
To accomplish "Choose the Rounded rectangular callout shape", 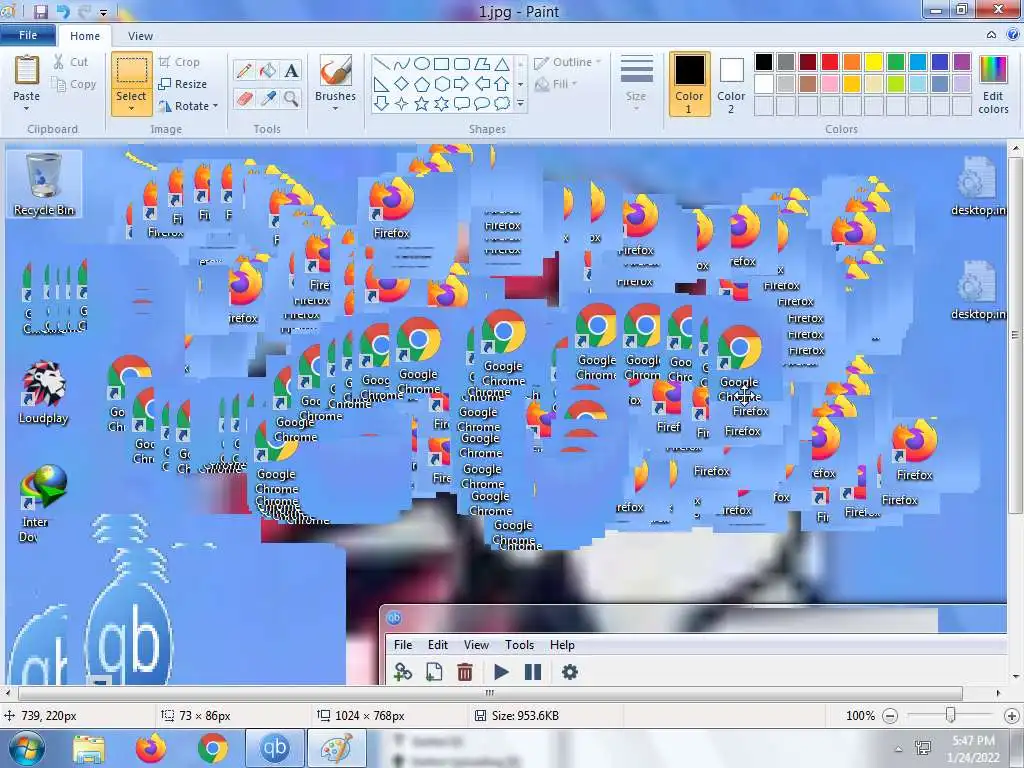I will [462, 104].
